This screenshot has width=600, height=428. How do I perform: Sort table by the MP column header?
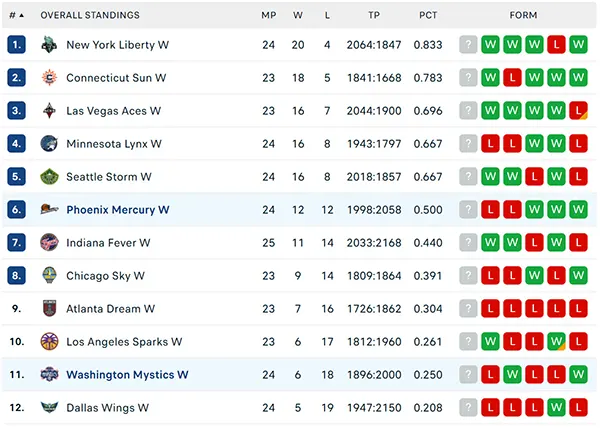(x=269, y=15)
